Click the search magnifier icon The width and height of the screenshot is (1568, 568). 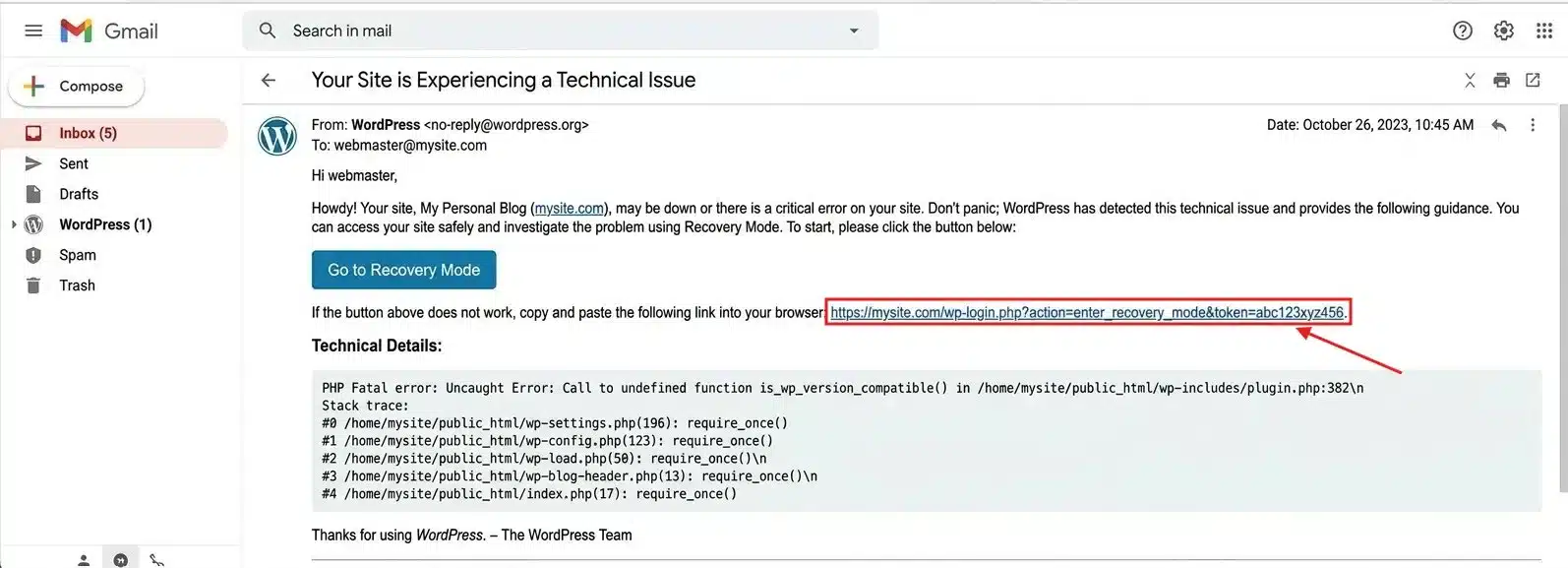[268, 31]
